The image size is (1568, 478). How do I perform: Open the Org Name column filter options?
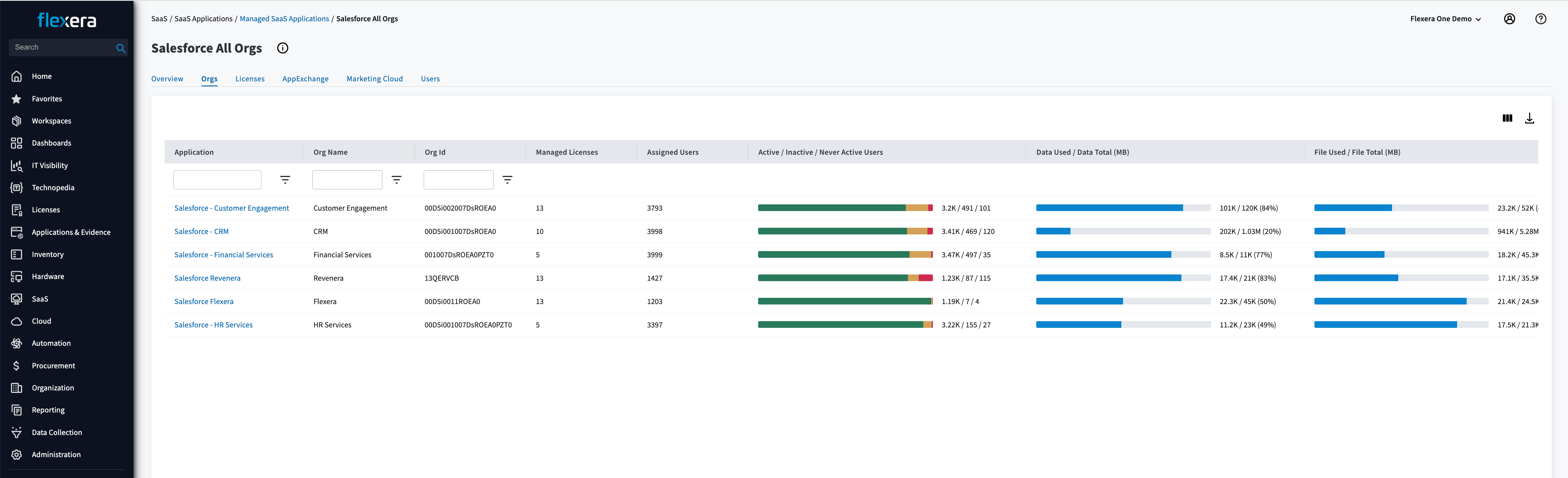(x=396, y=180)
